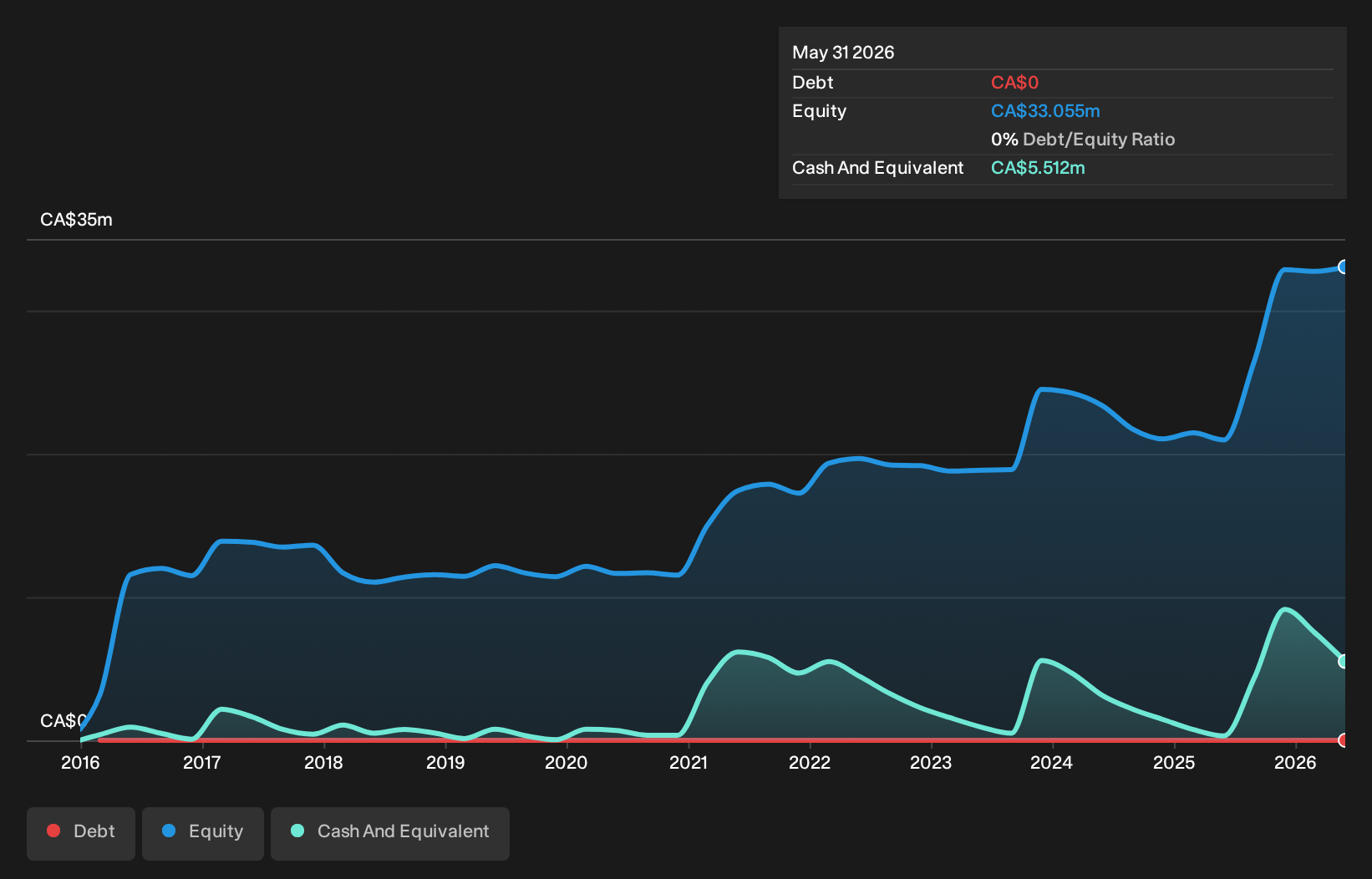Toggle the Equity series legend button
This screenshot has height=879, width=1372.
pos(203,833)
